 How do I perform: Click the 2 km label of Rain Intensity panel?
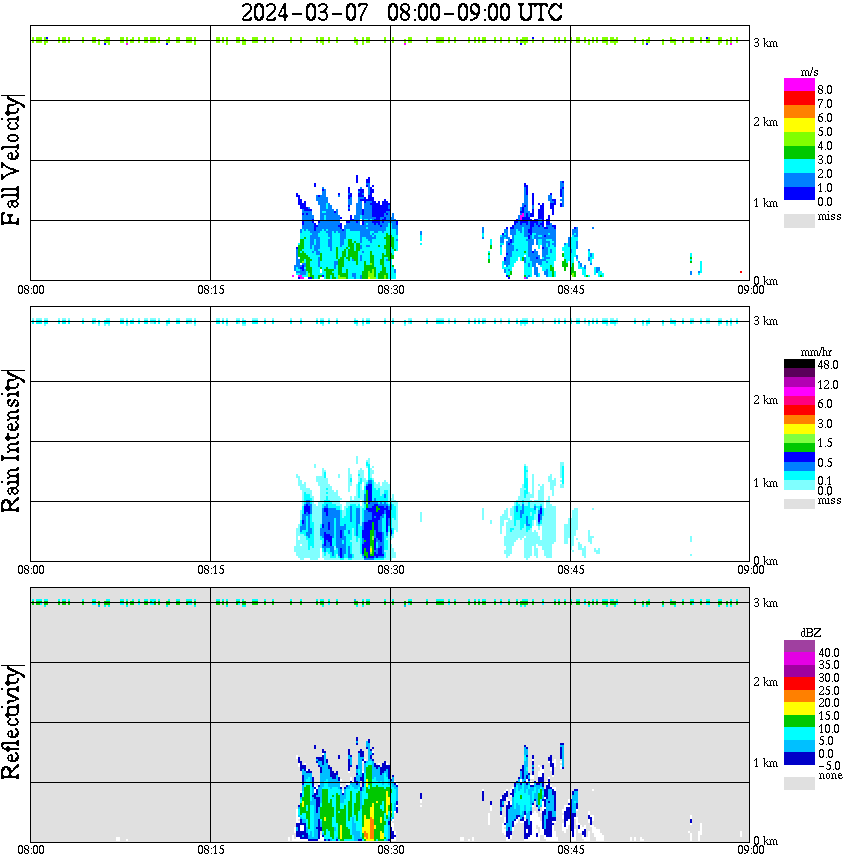(765, 400)
